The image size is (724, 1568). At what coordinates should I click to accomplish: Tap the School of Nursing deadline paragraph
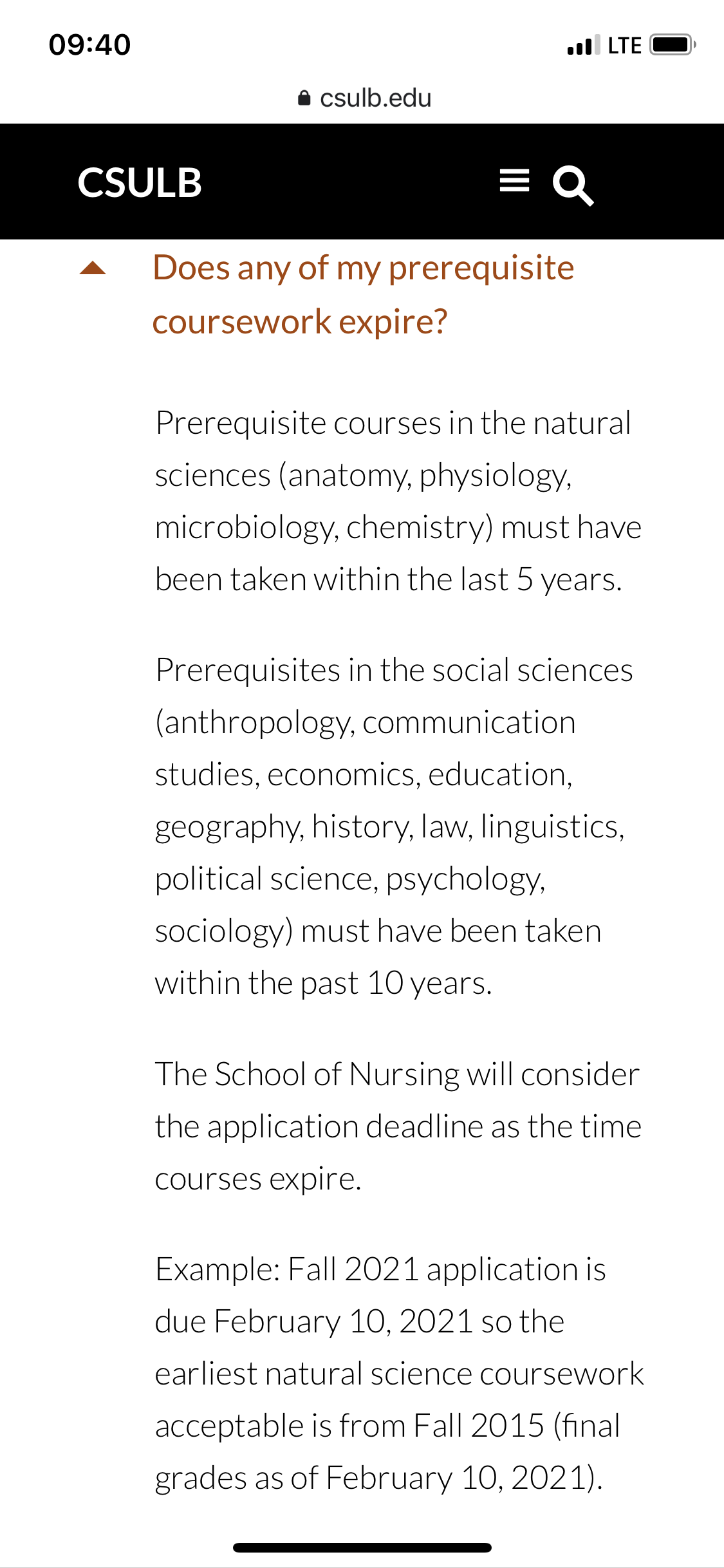[x=398, y=1126]
